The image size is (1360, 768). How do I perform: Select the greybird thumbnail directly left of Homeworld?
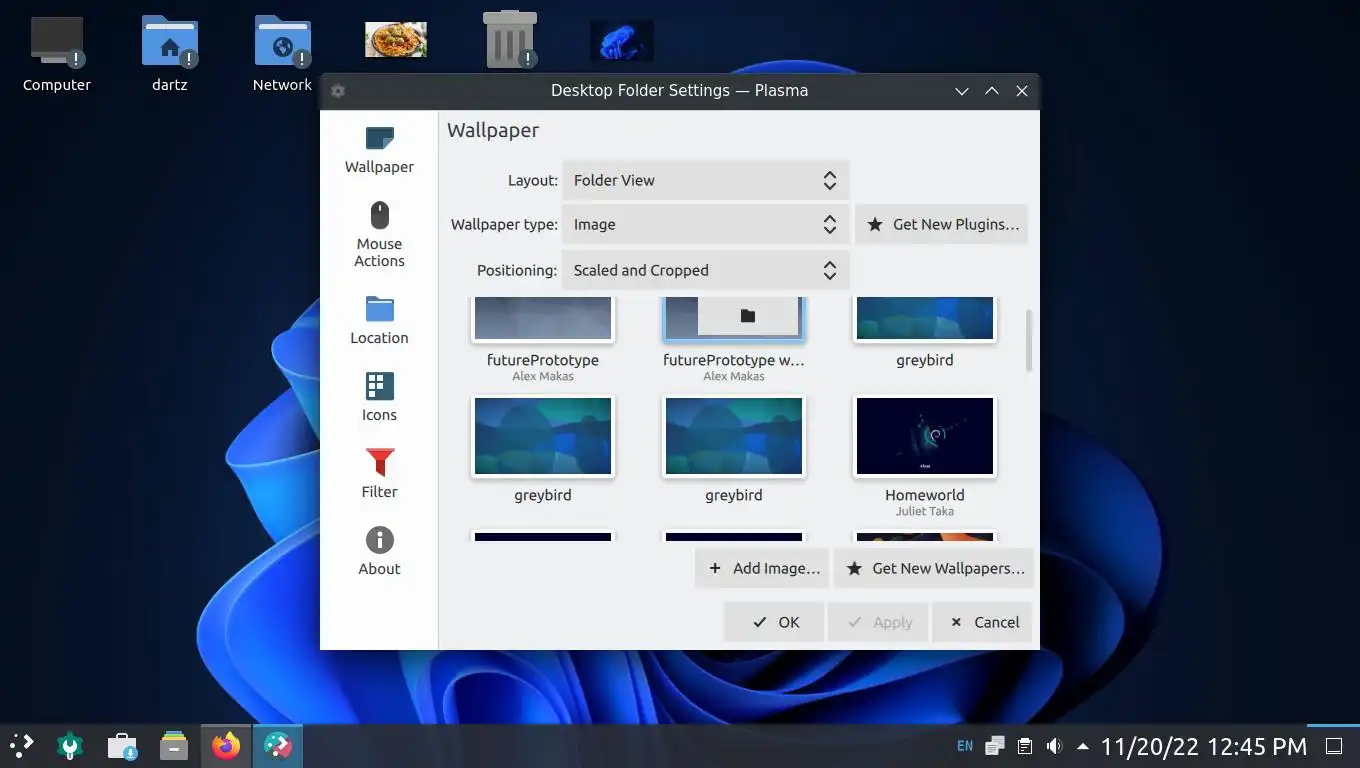[x=734, y=436]
